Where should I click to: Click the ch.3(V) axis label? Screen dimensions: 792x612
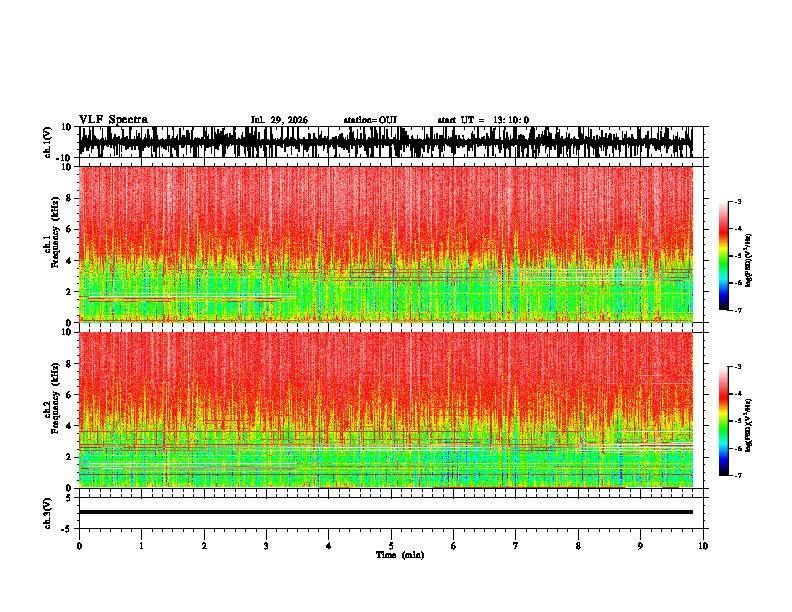tap(48, 513)
